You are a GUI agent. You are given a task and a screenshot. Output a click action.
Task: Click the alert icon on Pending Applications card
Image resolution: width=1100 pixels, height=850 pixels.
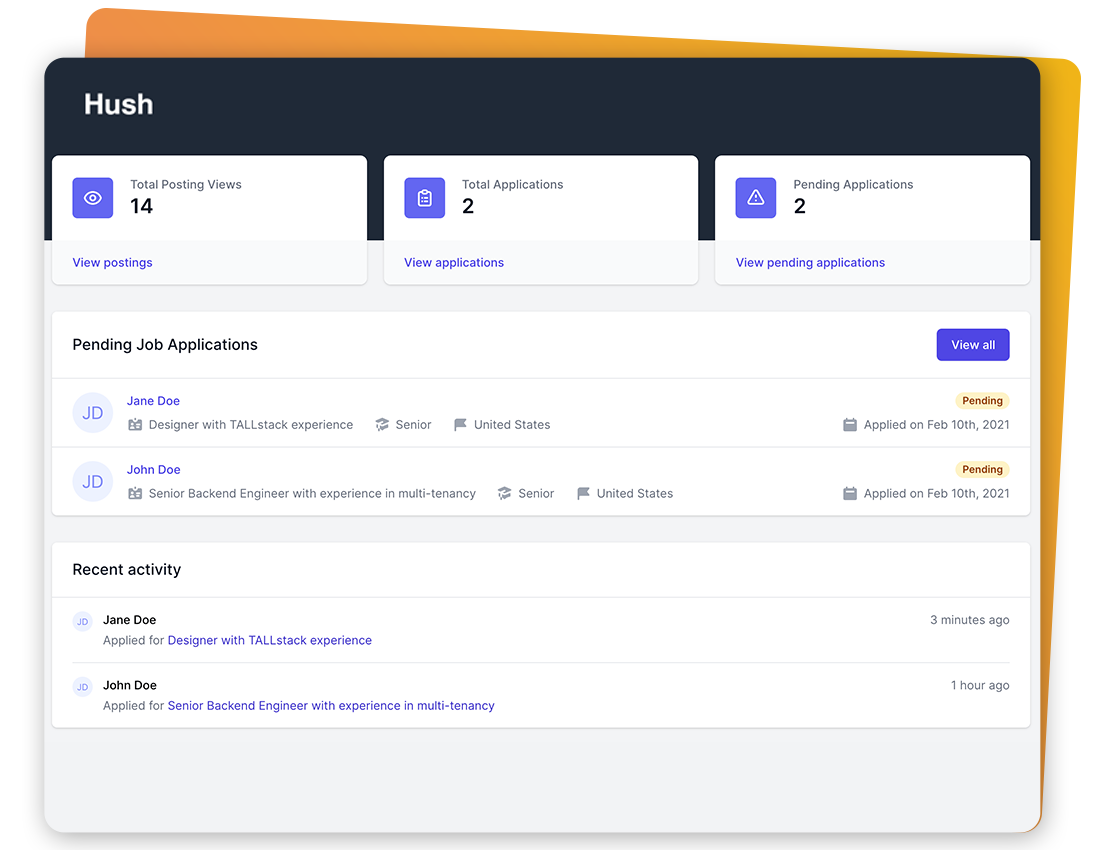point(756,198)
